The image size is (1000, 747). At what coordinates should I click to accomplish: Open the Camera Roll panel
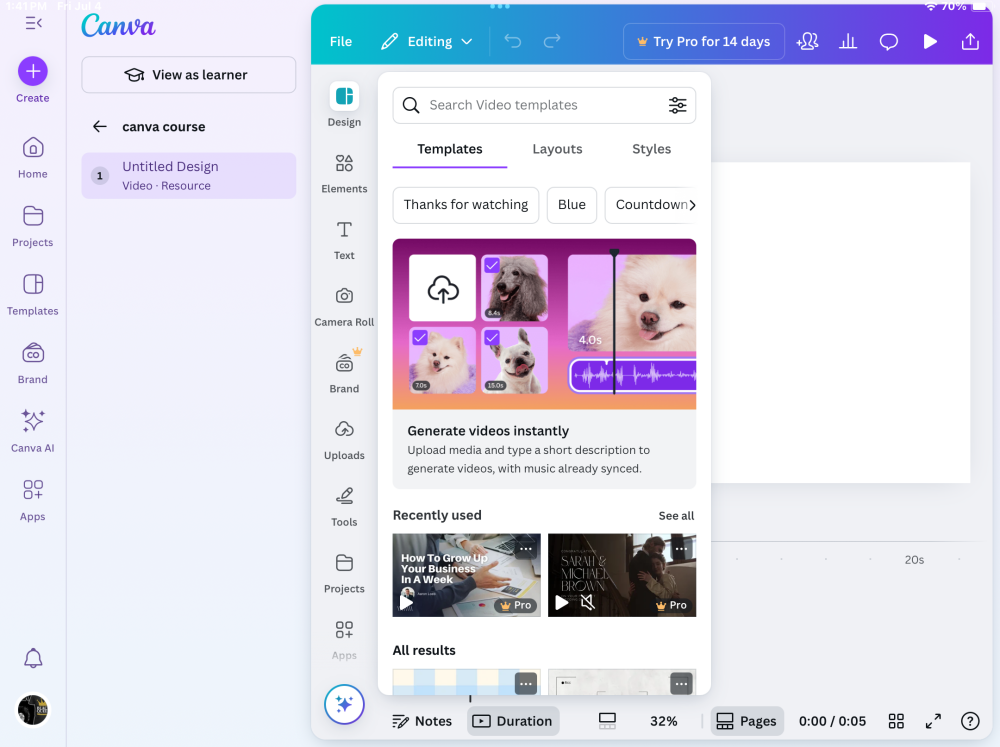[344, 296]
